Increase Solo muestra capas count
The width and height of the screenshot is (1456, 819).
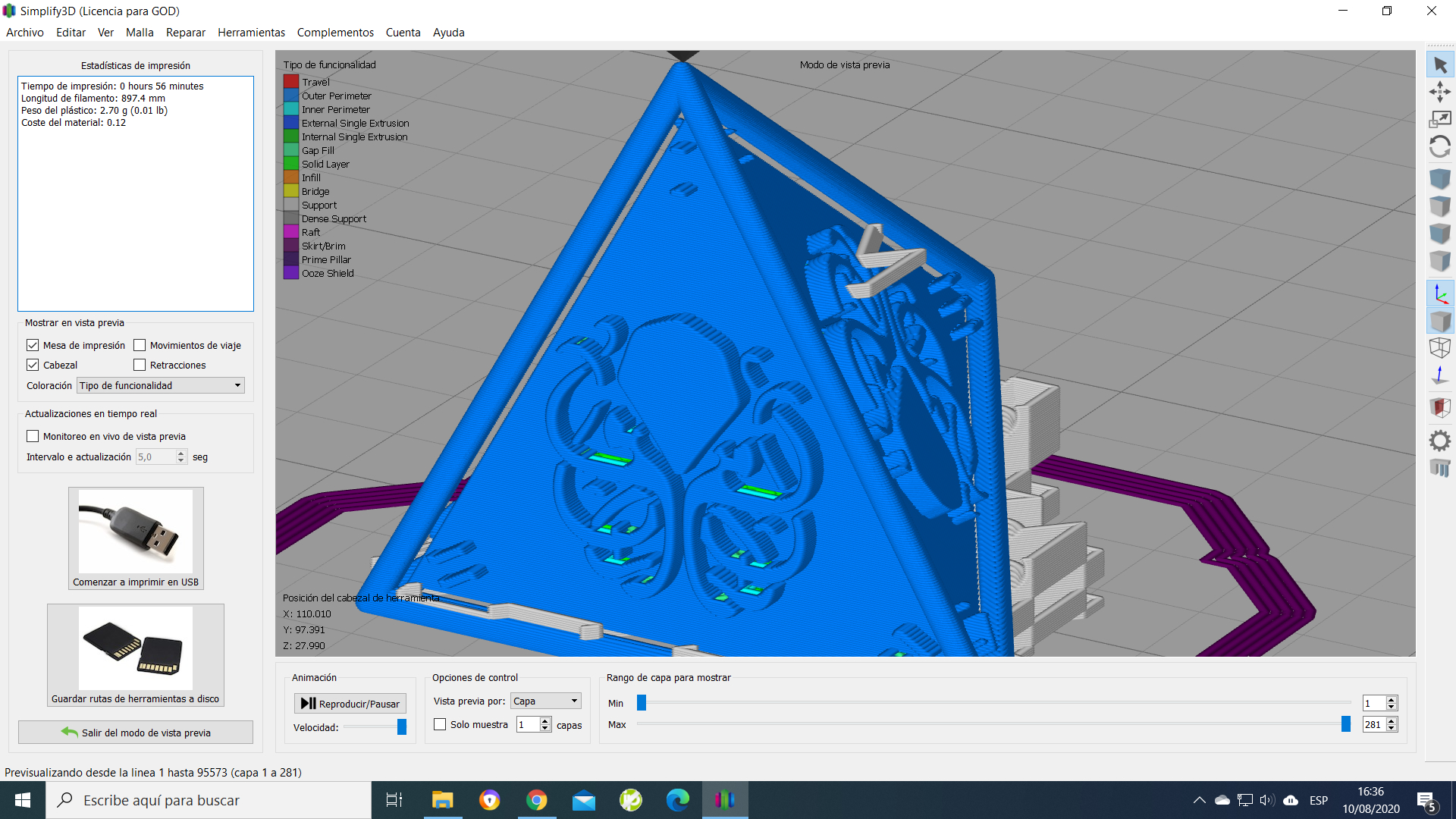coord(544,721)
